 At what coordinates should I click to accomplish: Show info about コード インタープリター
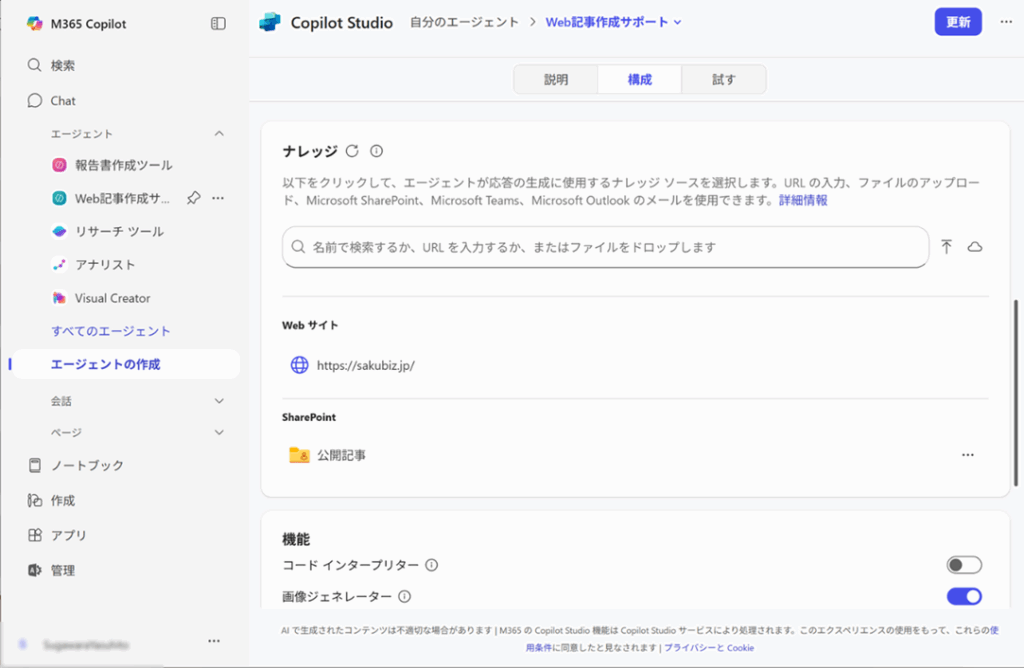(432, 565)
